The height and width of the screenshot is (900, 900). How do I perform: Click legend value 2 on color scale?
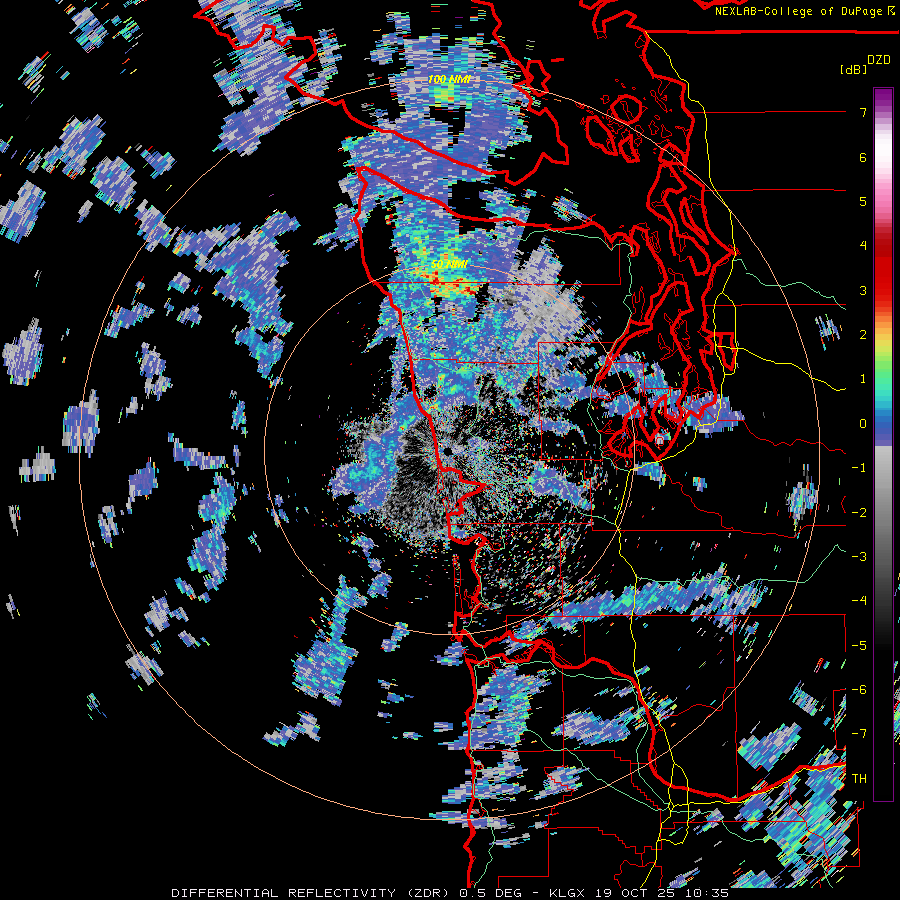point(863,335)
